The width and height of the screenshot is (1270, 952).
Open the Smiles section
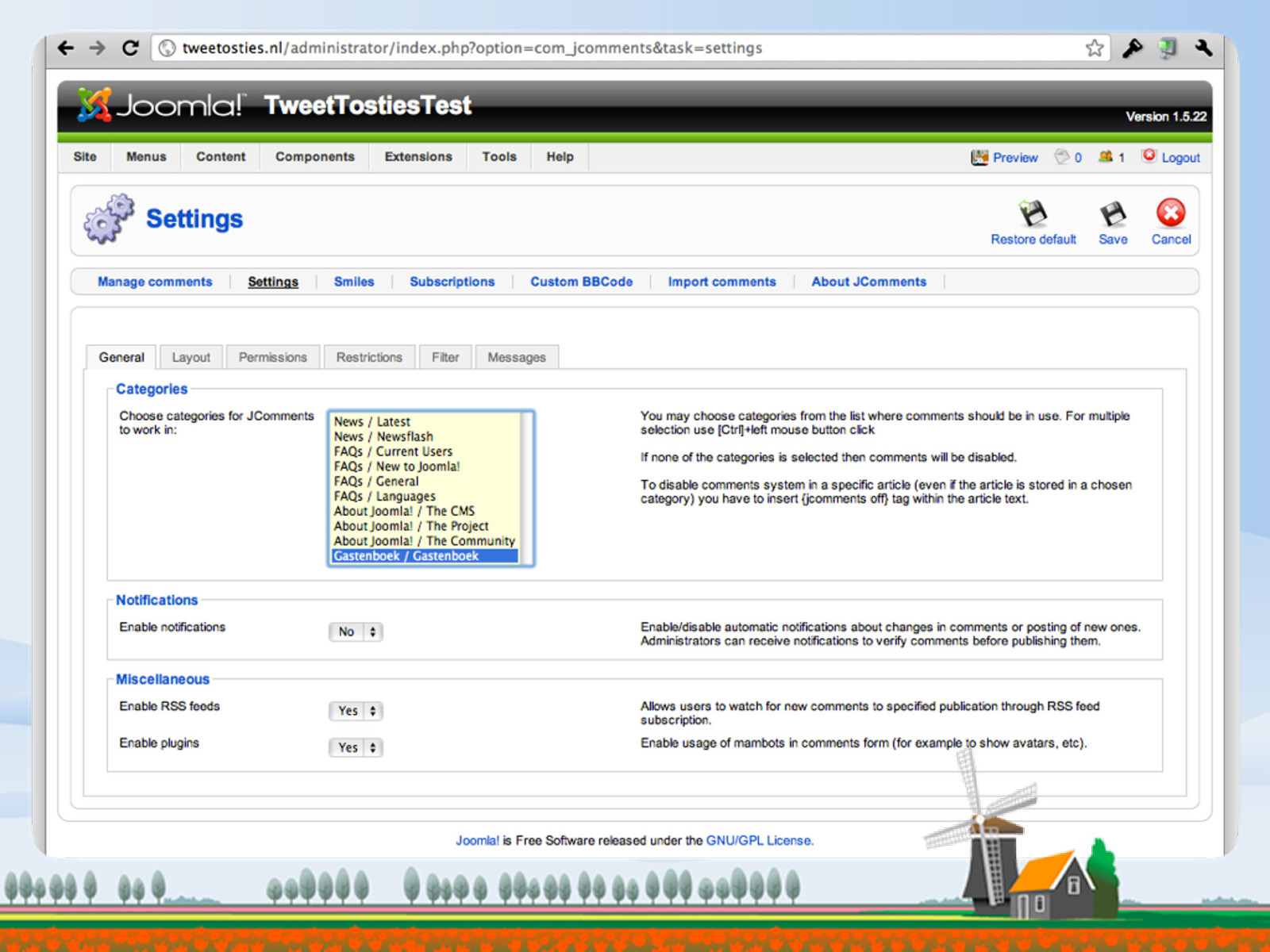(x=354, y=282)
